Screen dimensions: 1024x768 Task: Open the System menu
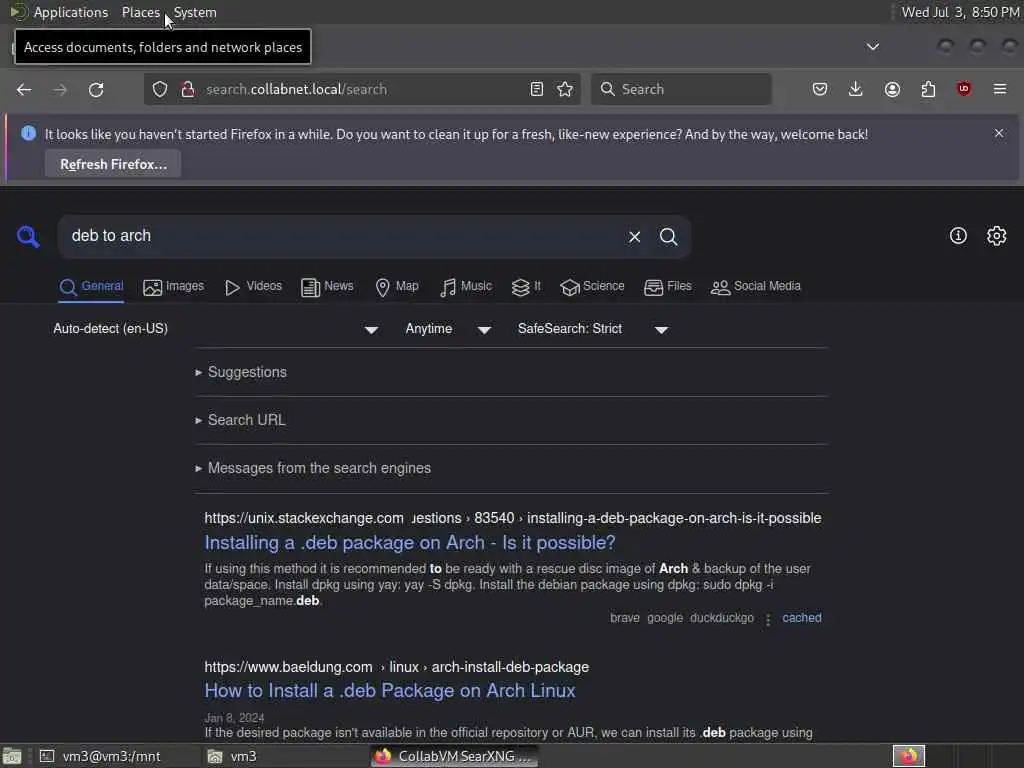(195, 12)
